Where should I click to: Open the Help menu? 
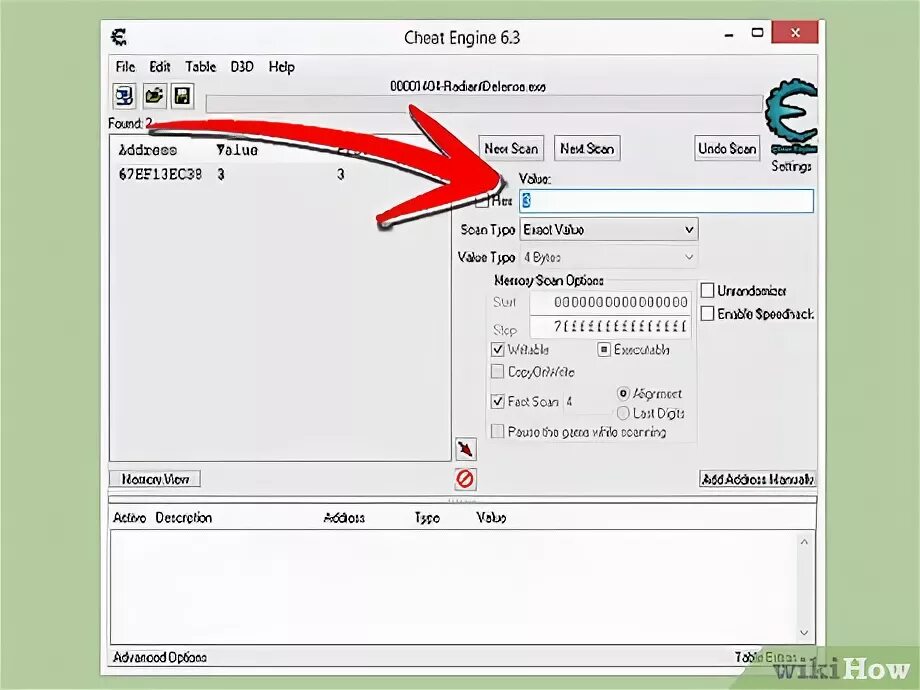click(281, 67)
